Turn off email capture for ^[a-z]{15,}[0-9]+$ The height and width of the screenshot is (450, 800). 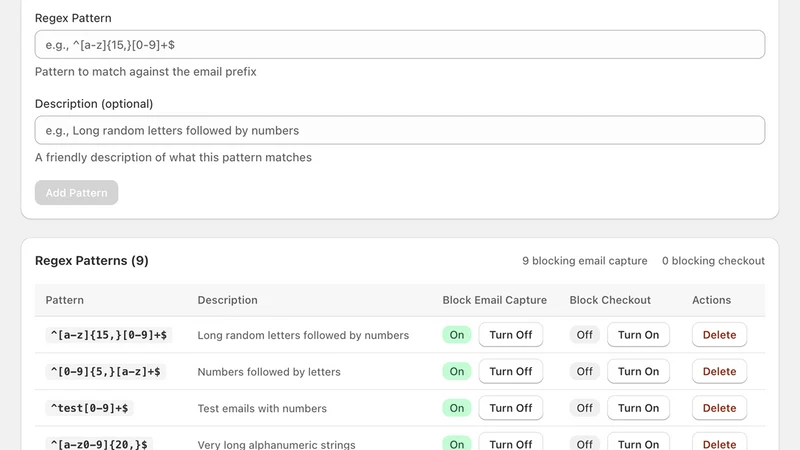click(511, 335)
